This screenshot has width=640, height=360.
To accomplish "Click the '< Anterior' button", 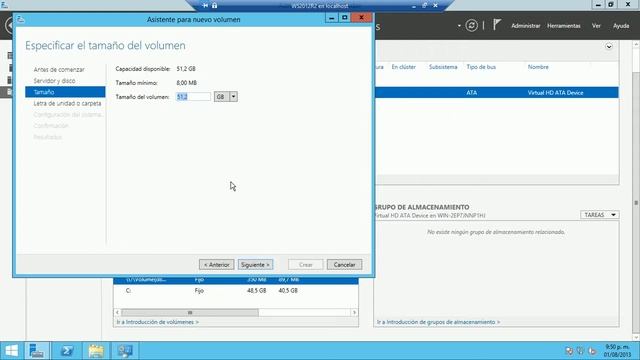I will point(217,264).
